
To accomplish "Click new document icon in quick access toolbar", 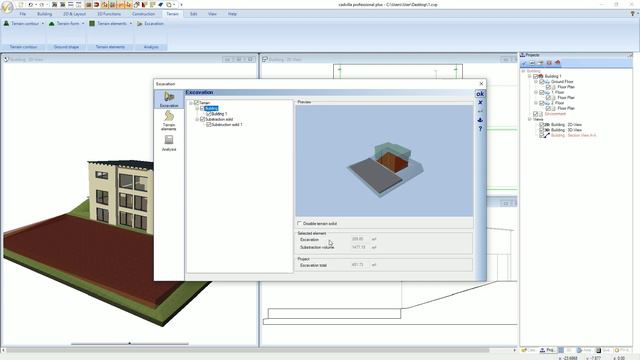I will coord(21,4).
